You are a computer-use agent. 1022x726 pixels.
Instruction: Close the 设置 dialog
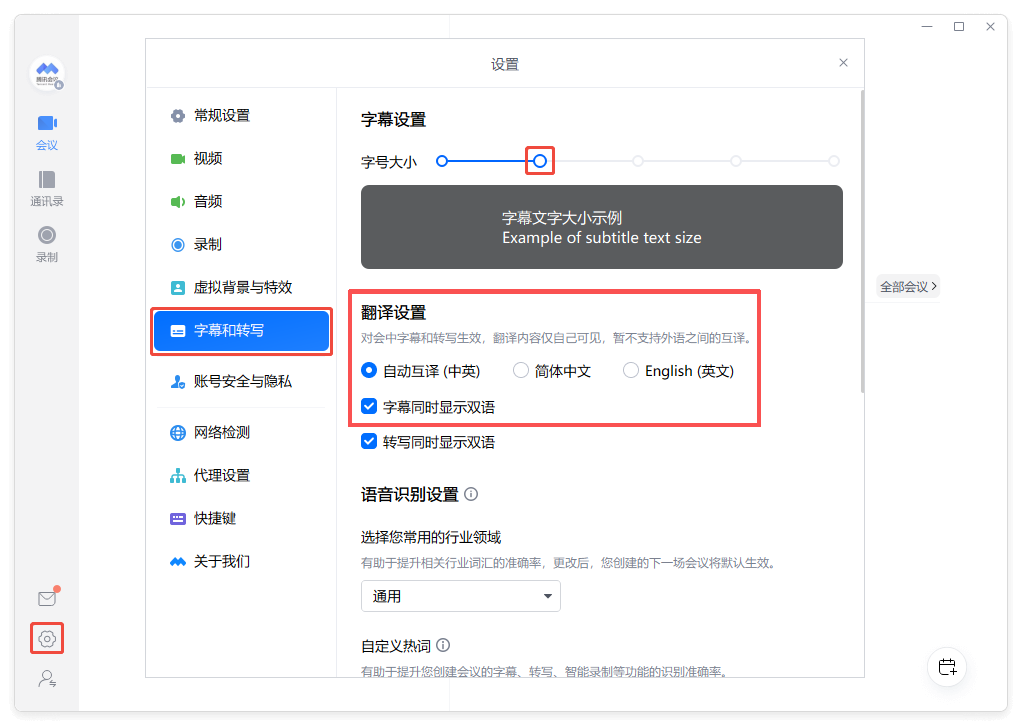pos(843,63)
